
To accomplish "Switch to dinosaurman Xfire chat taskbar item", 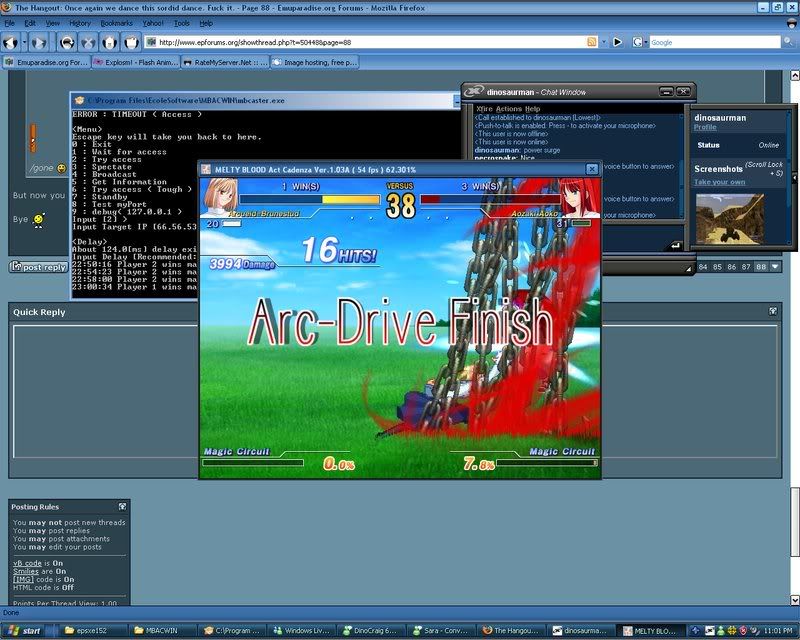I will (x=582, y=631).
